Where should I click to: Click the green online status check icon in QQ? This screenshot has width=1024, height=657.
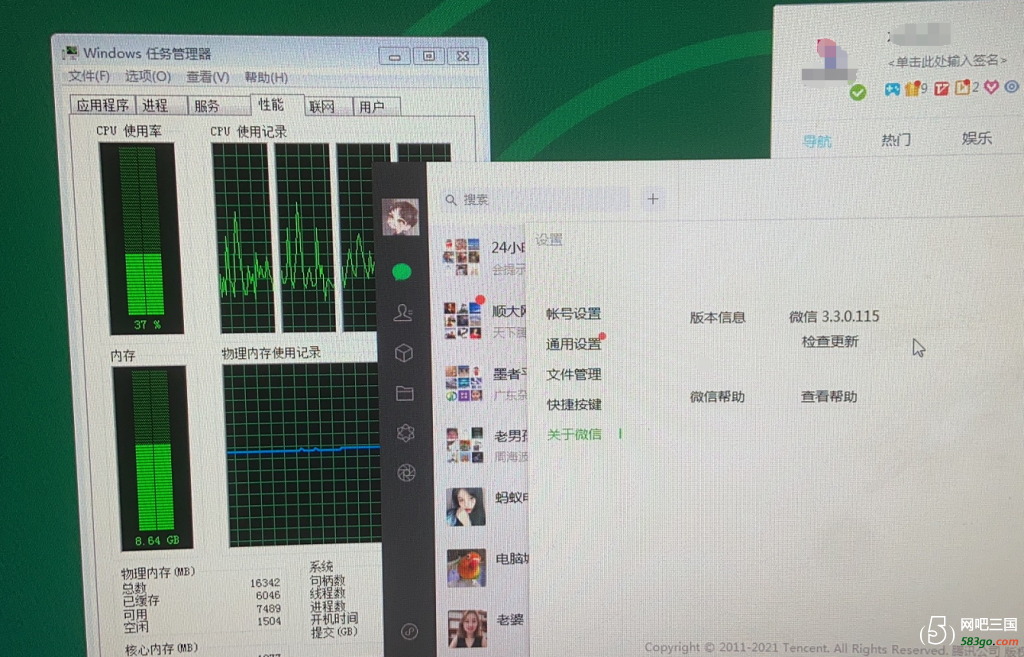tap(858, 93)
